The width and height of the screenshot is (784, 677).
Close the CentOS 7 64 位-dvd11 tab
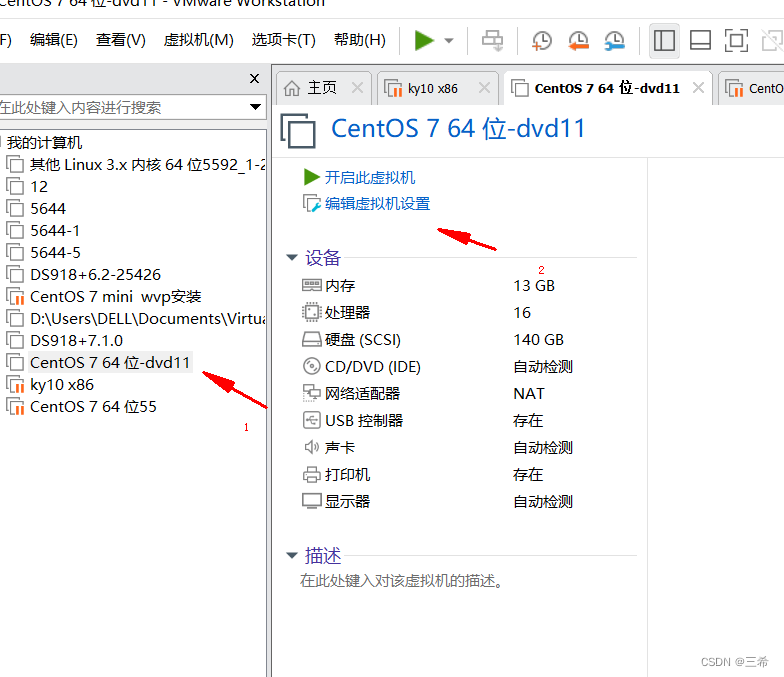point(698,88)
